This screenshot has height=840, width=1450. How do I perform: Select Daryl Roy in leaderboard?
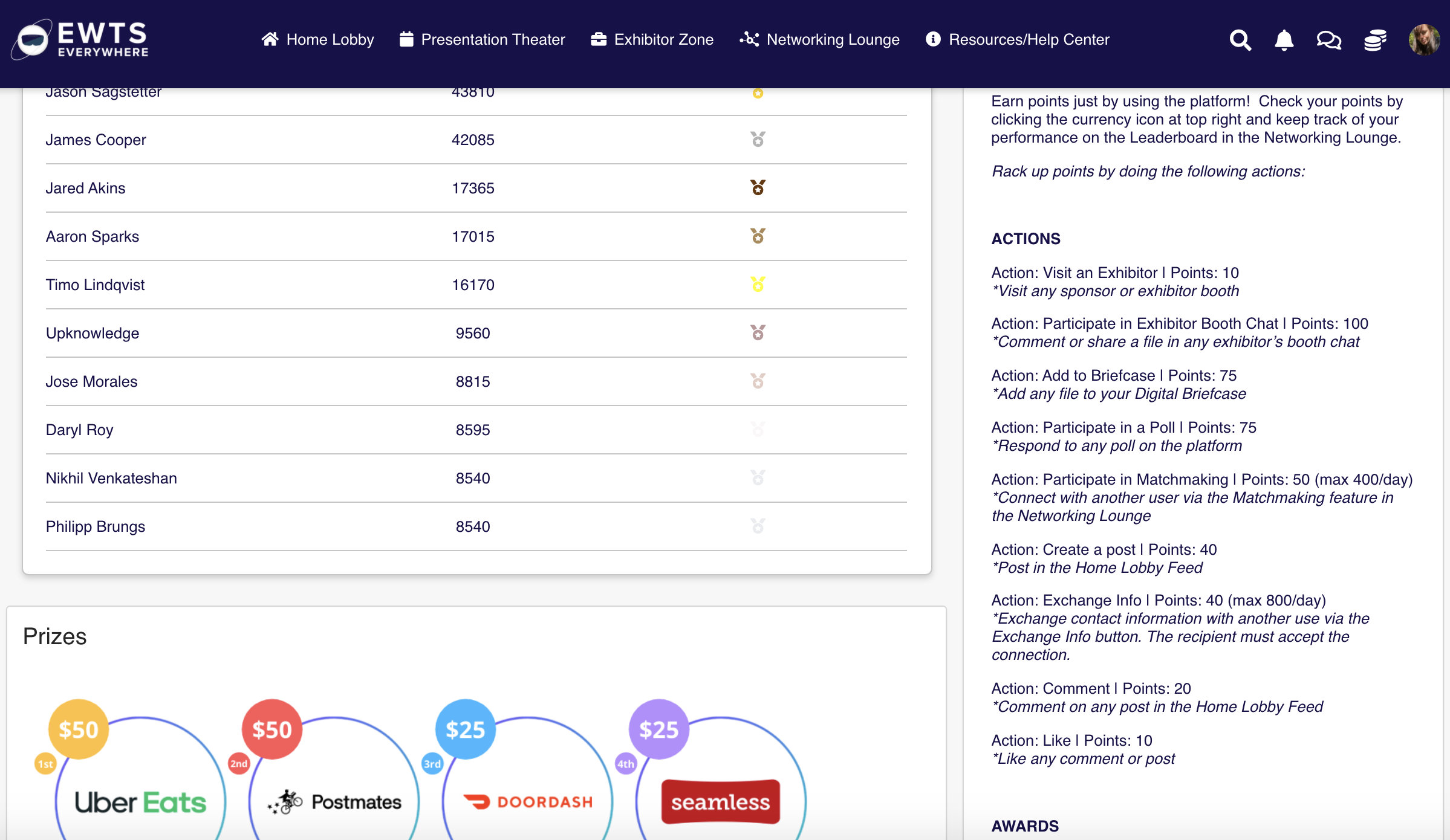(79, 430)
